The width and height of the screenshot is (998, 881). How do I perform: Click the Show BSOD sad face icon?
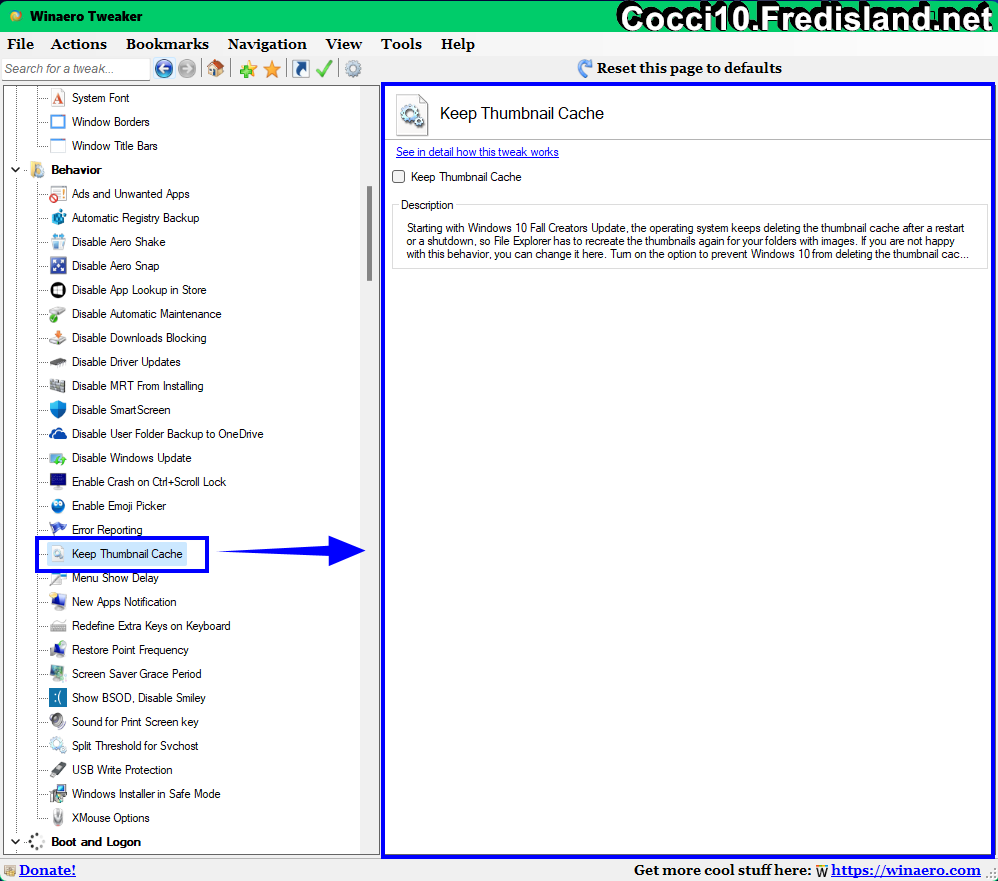[58, 698]
